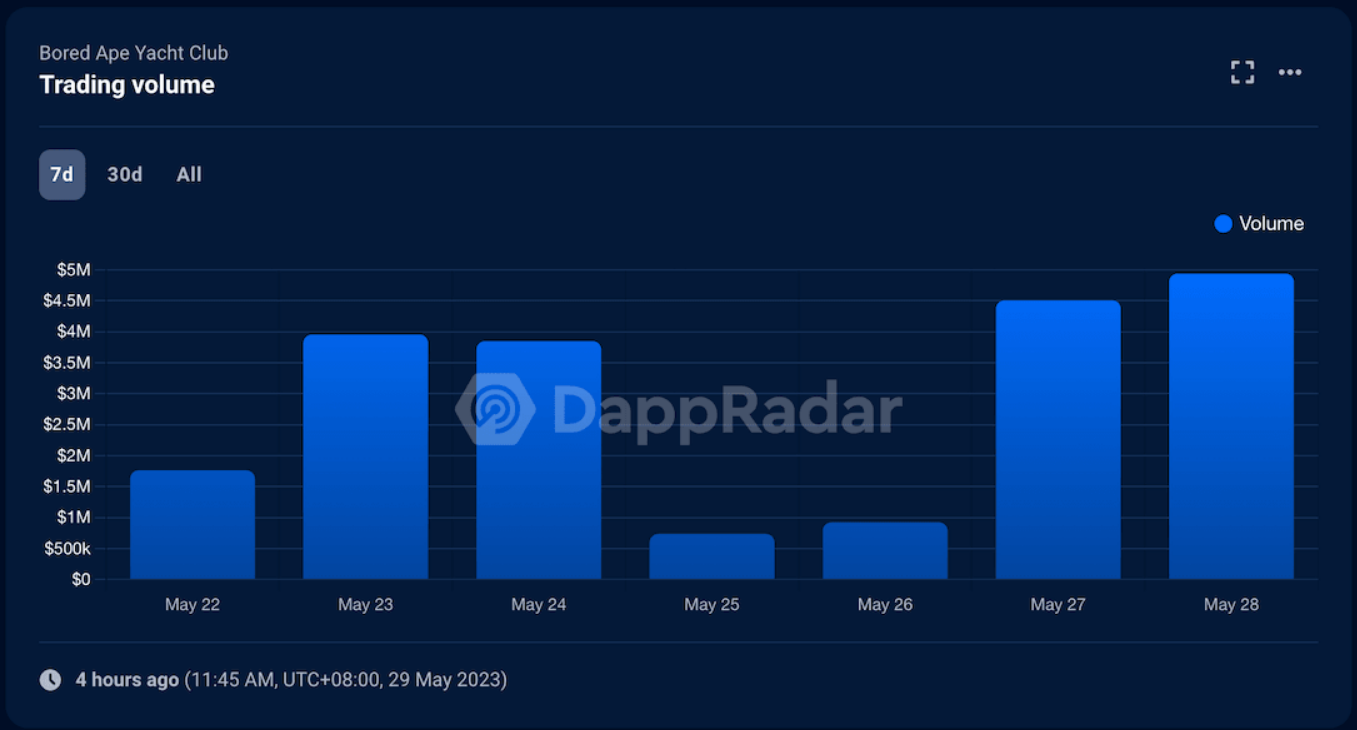Toggle the blue Volume legend dot
The width and height of the screenshot is (1357, 730).
pos(1223,224)
